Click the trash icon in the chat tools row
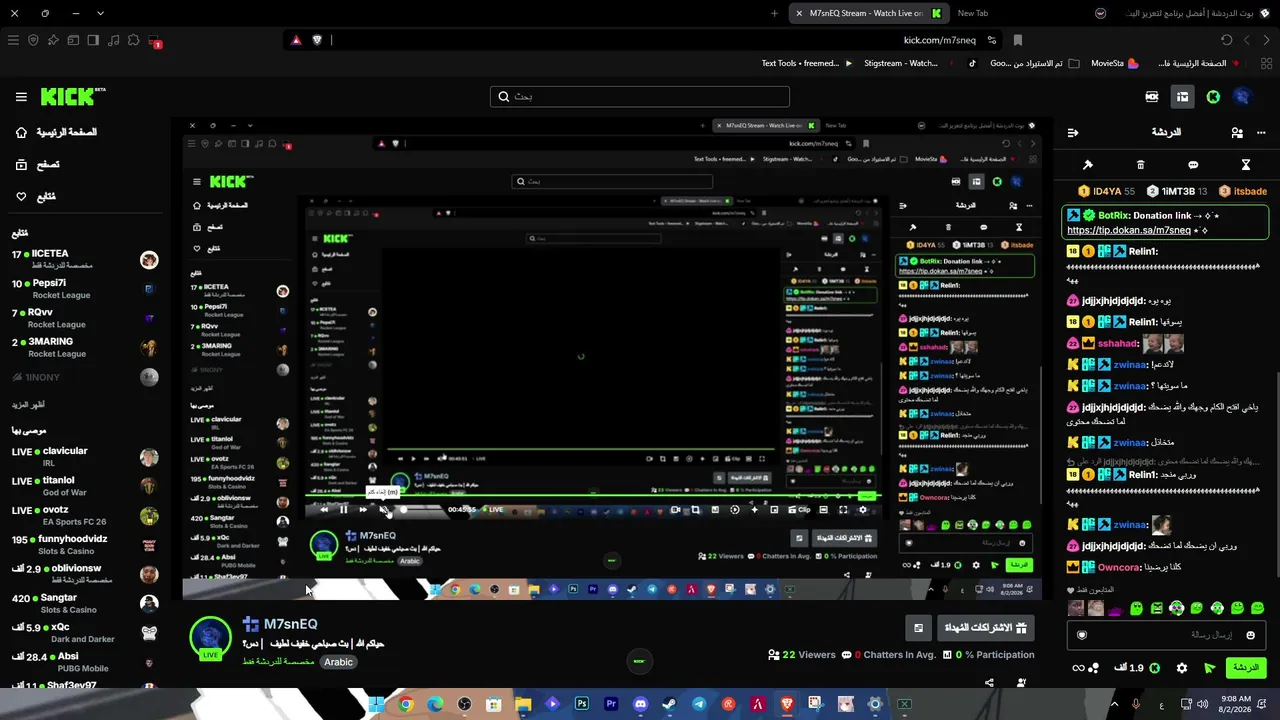 click(1140, 165)
